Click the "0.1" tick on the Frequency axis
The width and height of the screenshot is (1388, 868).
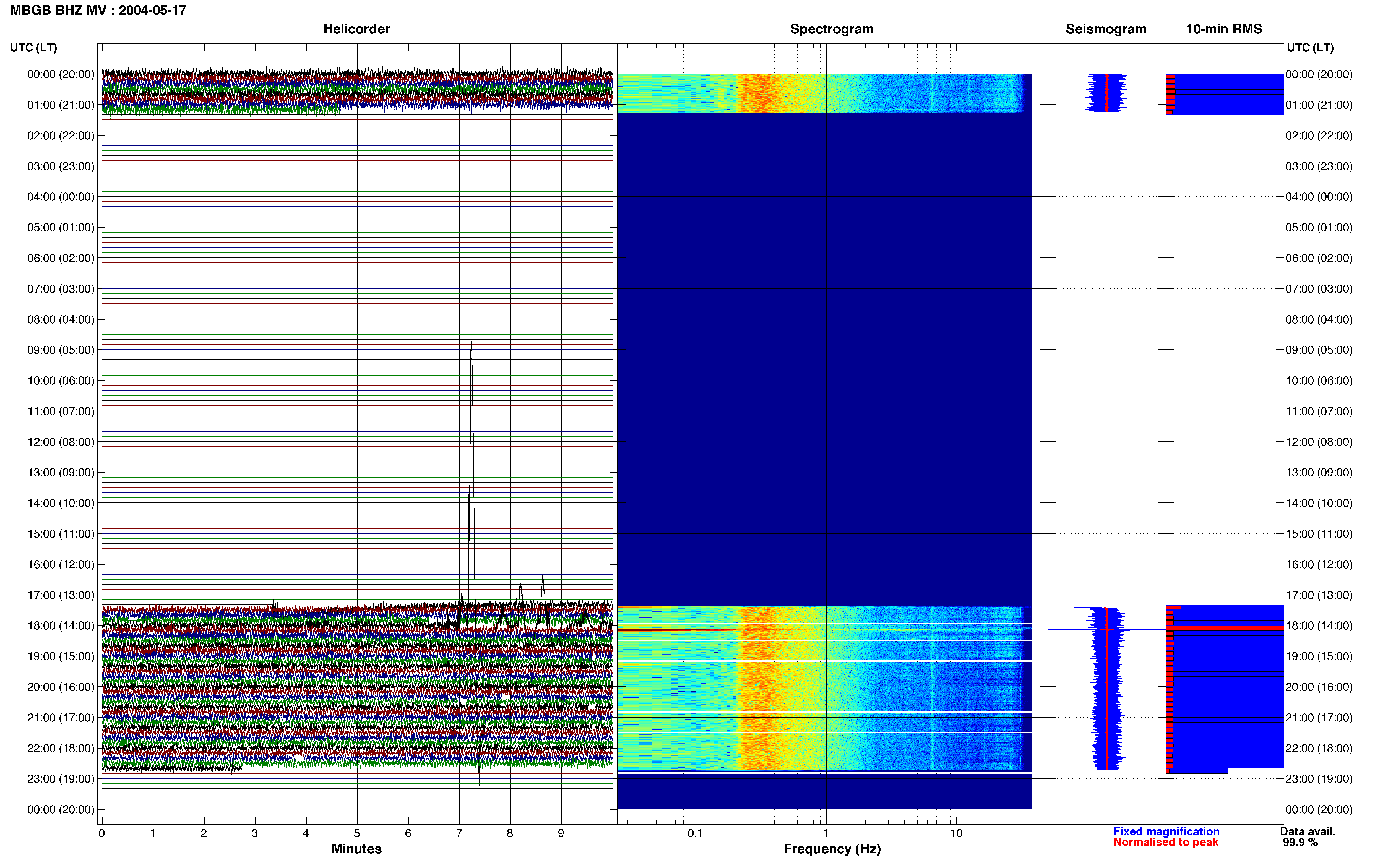coord(695,833)
